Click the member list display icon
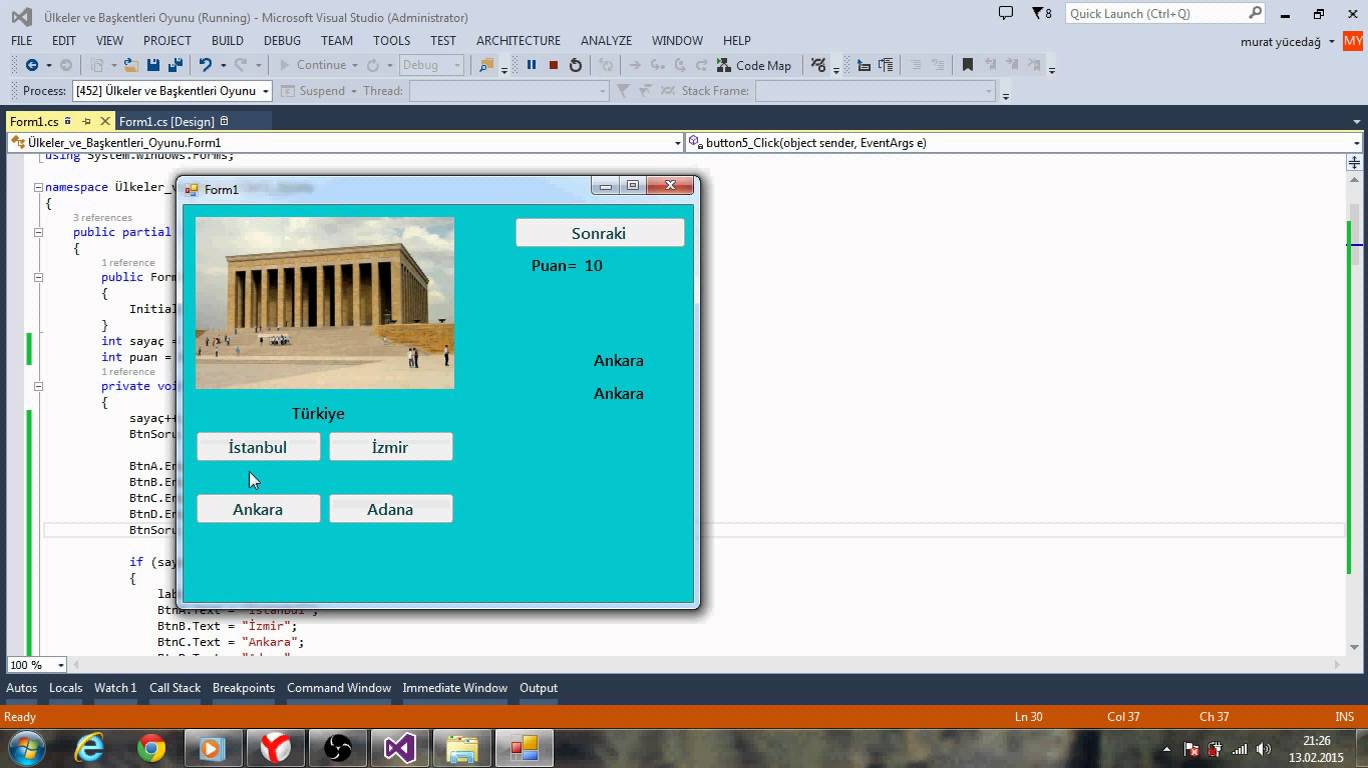Image resolution: width=1368 pixels, height=768 pixels. pos(864,65)
